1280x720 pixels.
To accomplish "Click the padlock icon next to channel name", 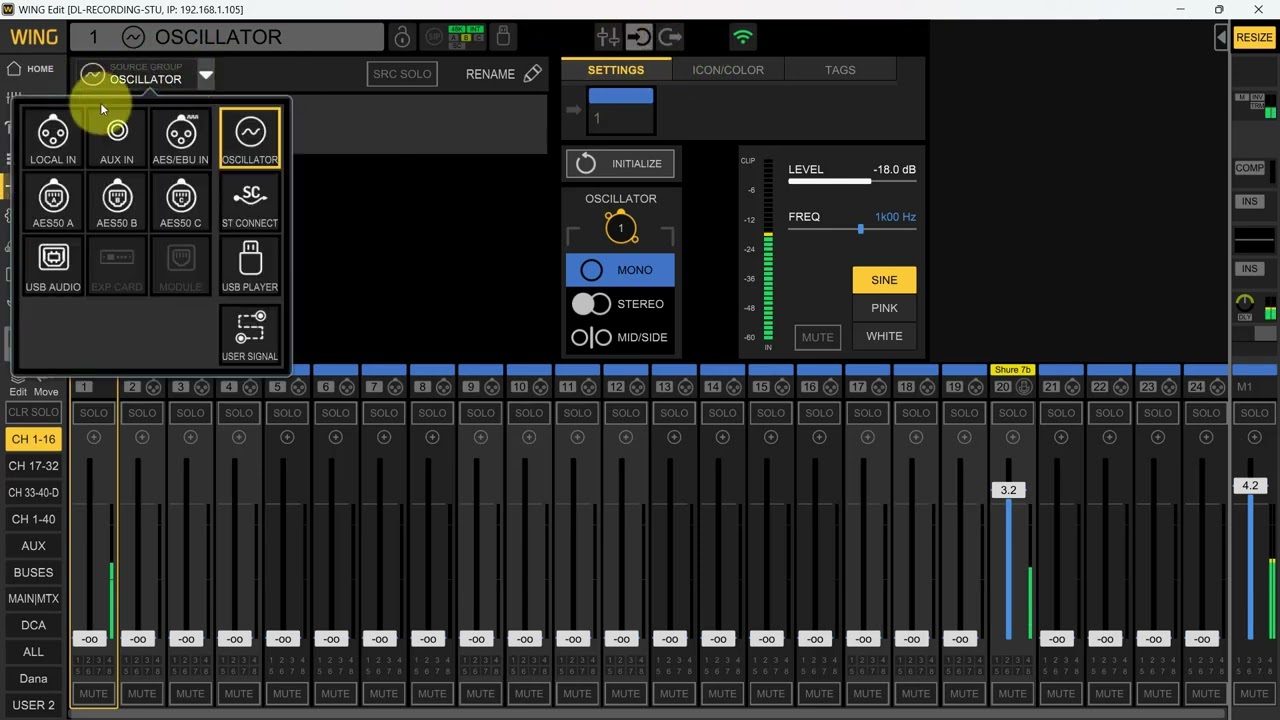I will 402,38.
